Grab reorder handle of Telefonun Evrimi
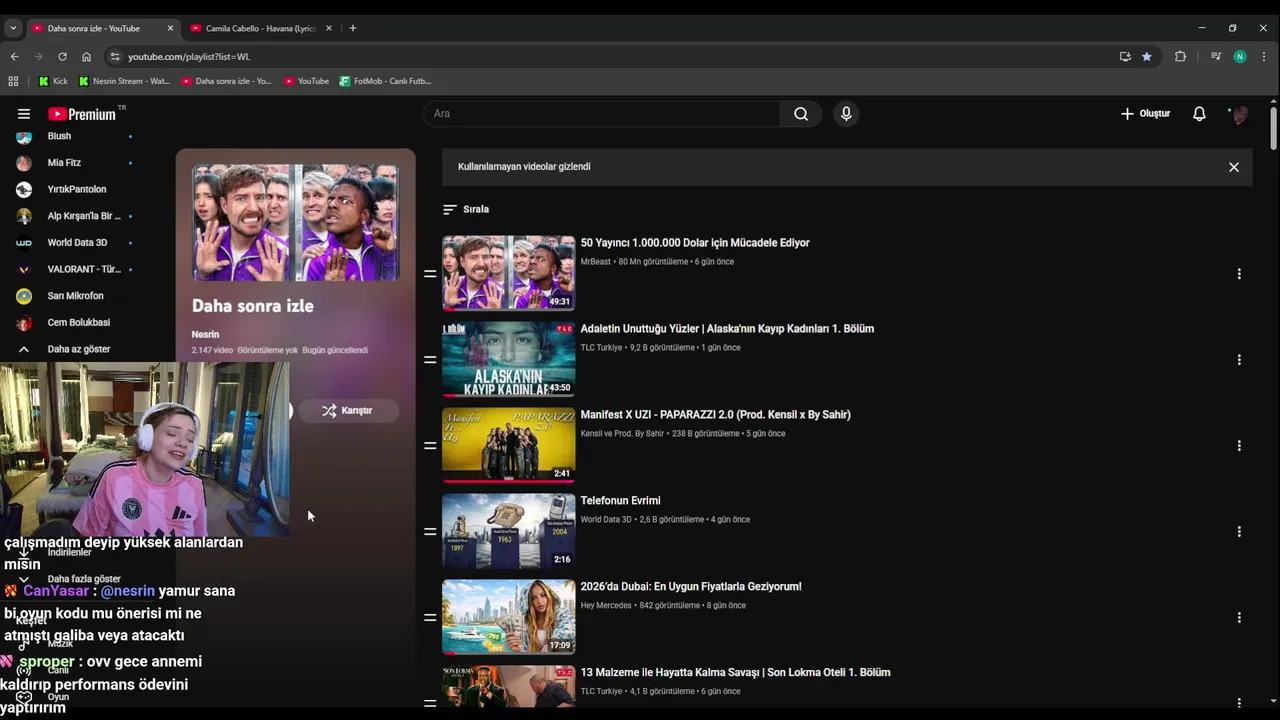The height and width of the screenshot is (720, 1280). point(430,532)
